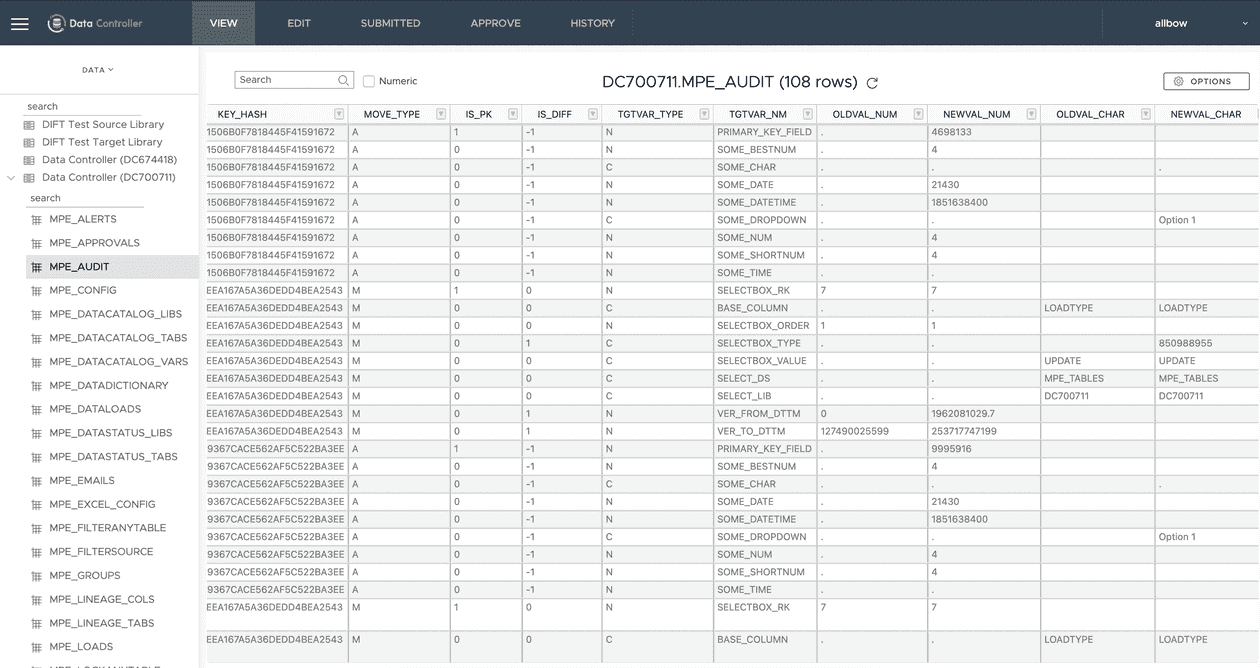The image size is (1260, 668).
Task: Click the VER_FROM_DTTM cell
Action: point(764,413)
